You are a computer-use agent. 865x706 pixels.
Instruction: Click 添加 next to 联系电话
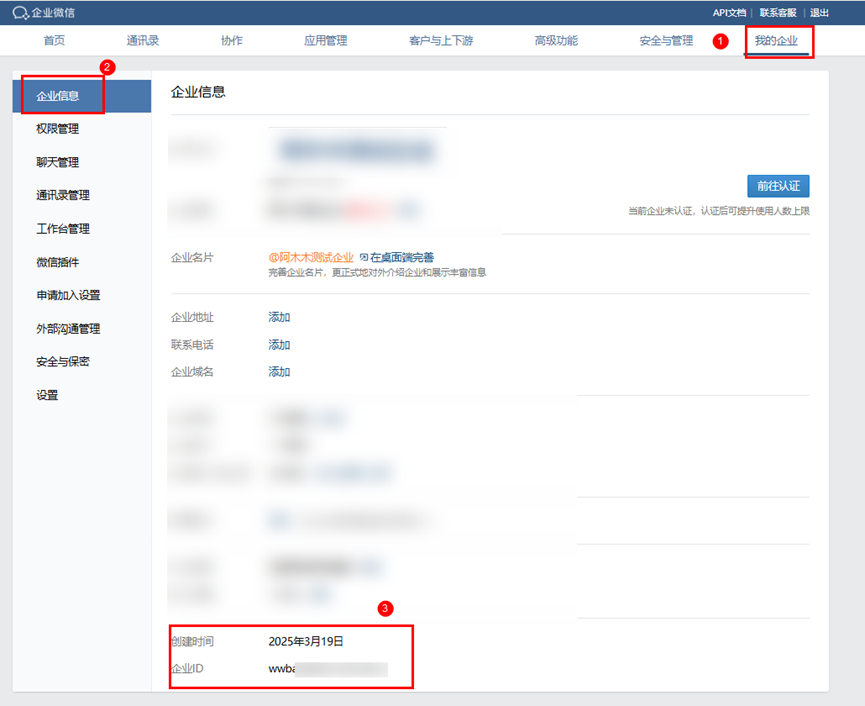click(x=279, y=345)
